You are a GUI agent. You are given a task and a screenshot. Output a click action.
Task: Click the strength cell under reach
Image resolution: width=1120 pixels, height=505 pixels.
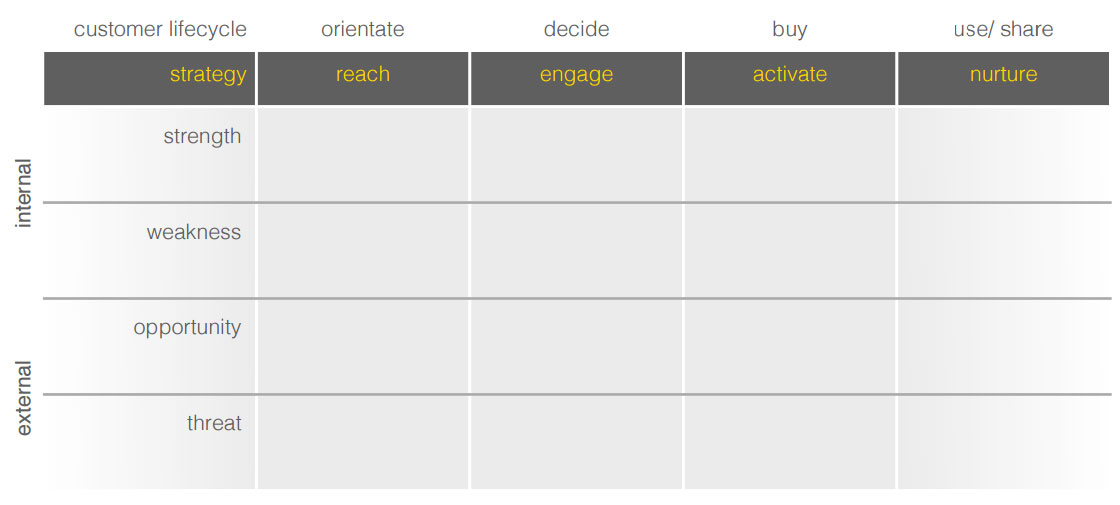(x=363, y=154)
